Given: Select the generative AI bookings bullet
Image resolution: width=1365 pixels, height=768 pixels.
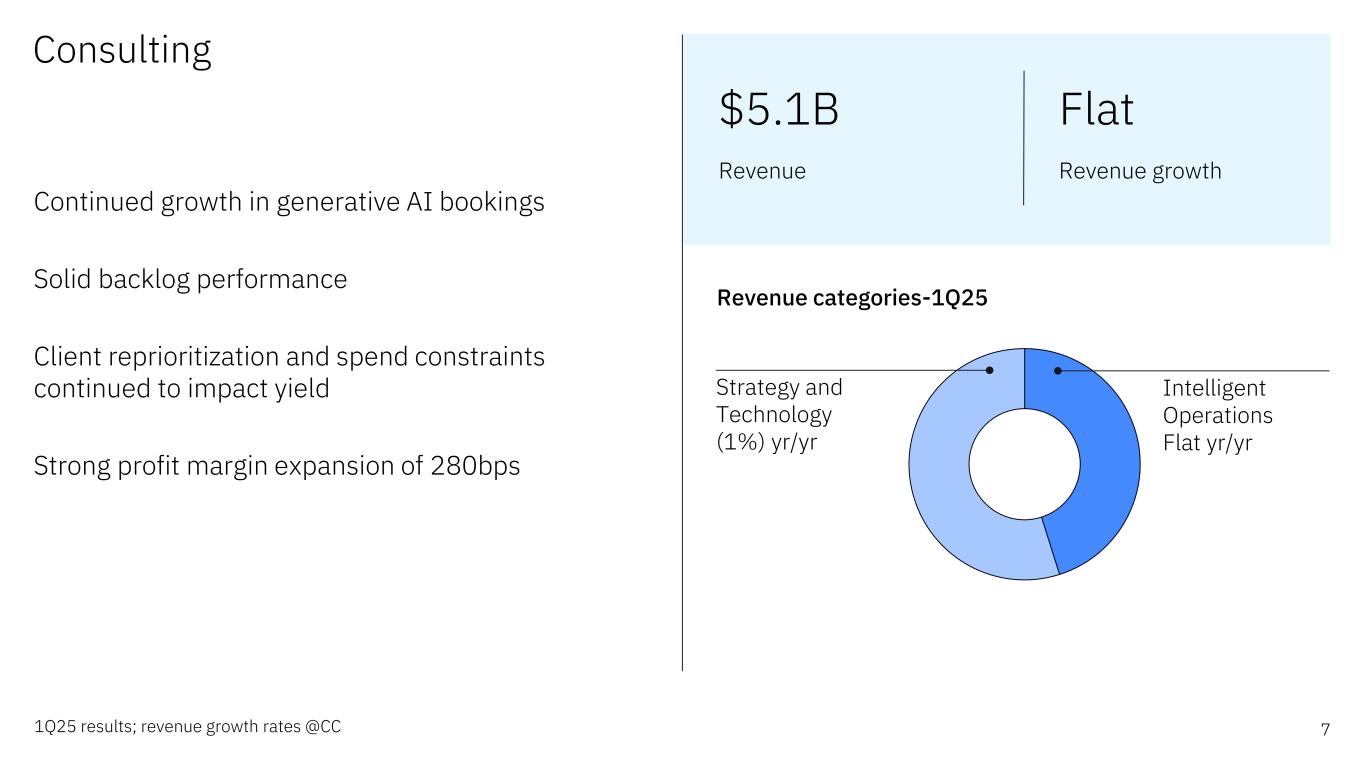Looking at the screenshot, I should tap(289, 202).
